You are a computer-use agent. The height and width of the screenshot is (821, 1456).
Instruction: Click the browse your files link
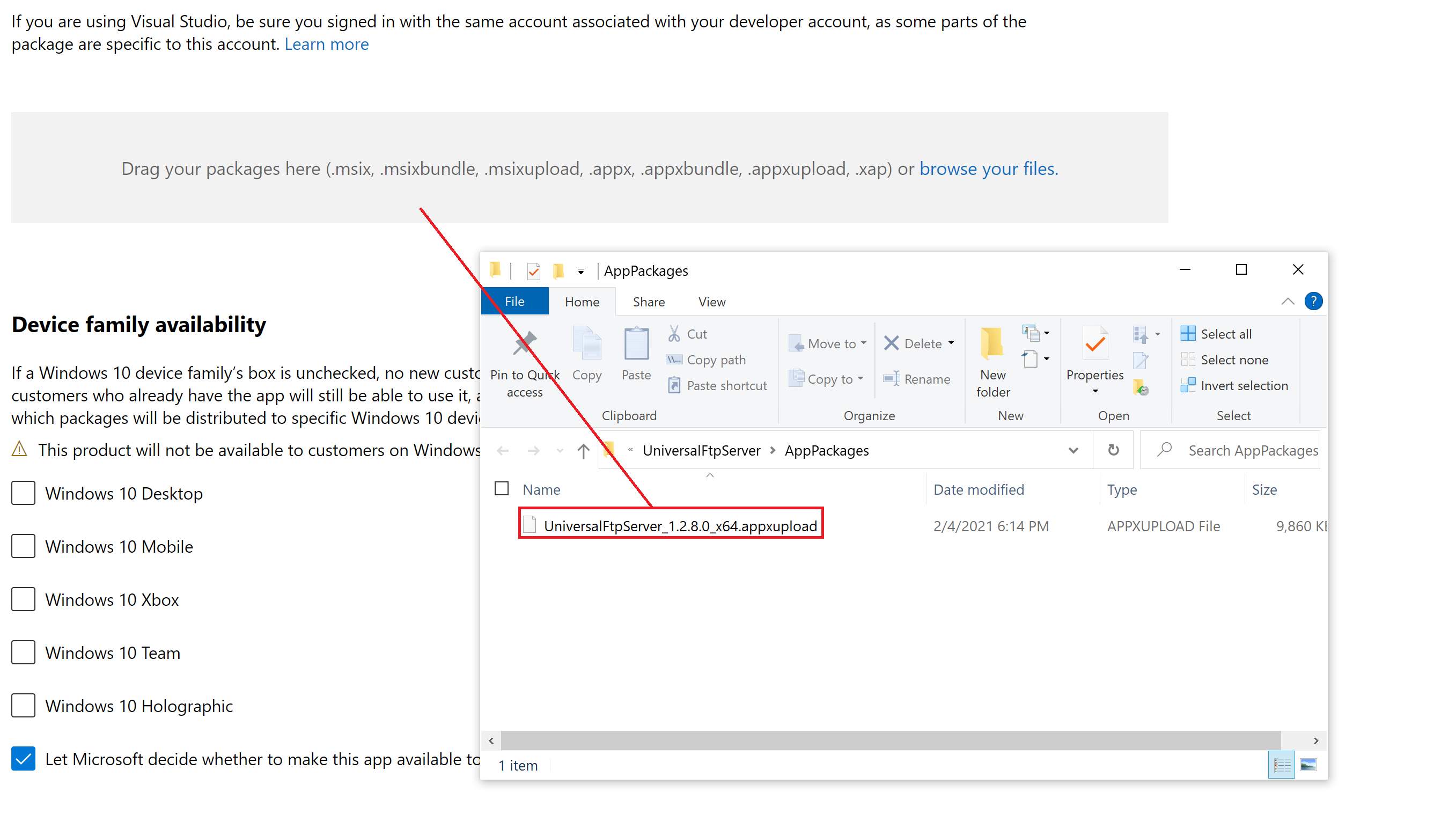click(989, 168)
